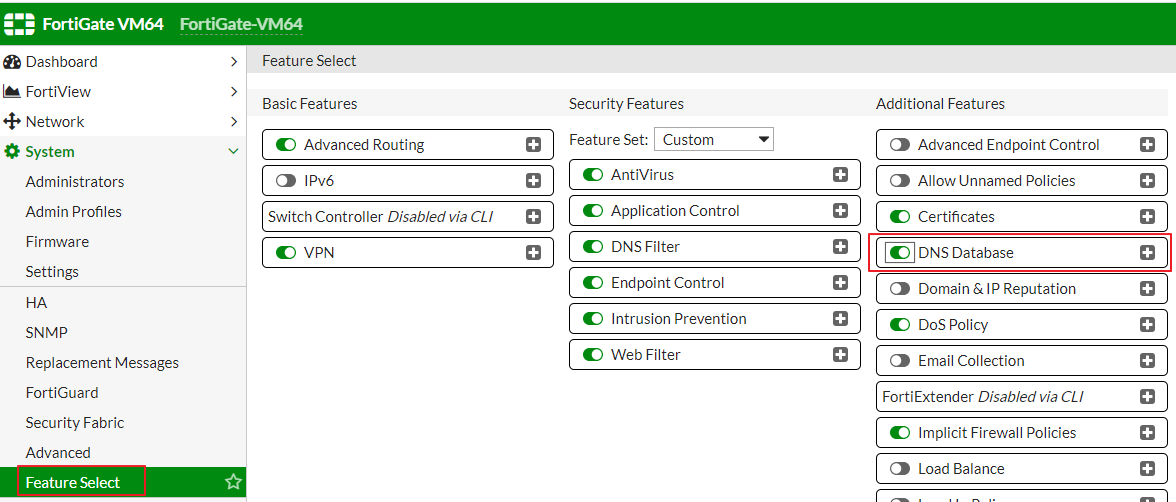This screenshot has width=1176, height=502.
Task: Click the plus icon for Application Control
Action: [x=840, y=211]
